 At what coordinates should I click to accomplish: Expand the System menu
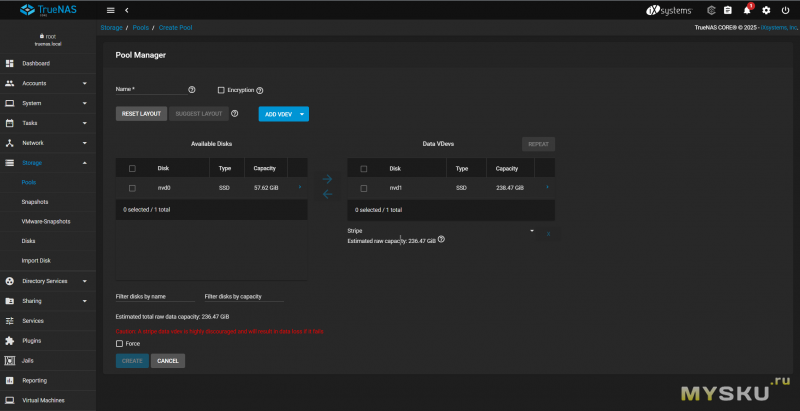pos(85,103)
